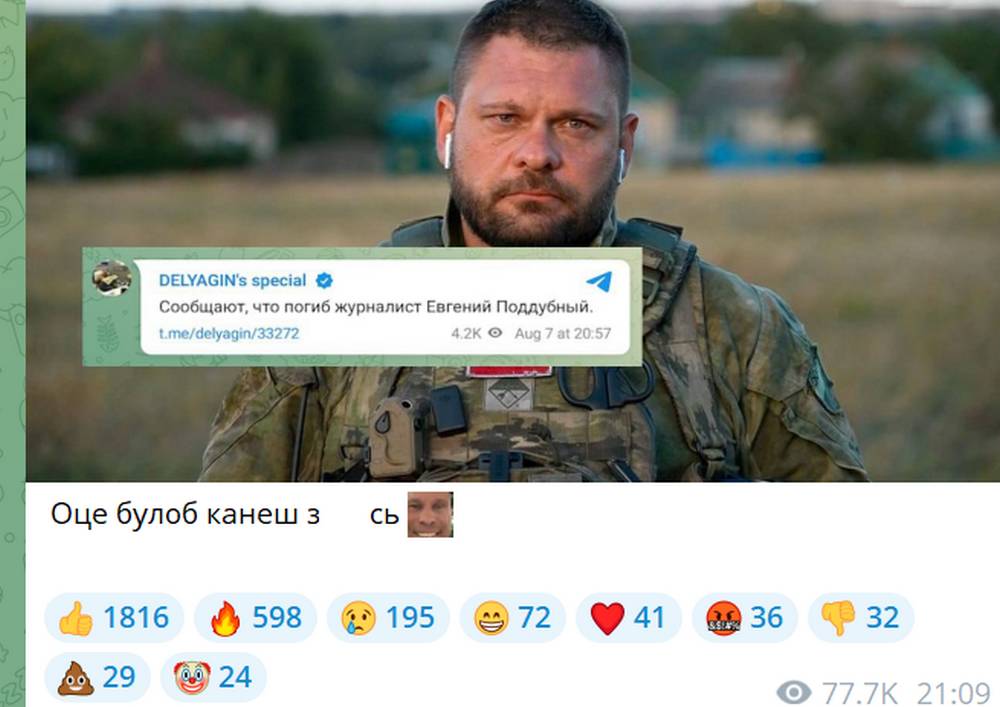
Task: Open the t.me/delyagin/33272 link
Action: click(x=229, y=333)
